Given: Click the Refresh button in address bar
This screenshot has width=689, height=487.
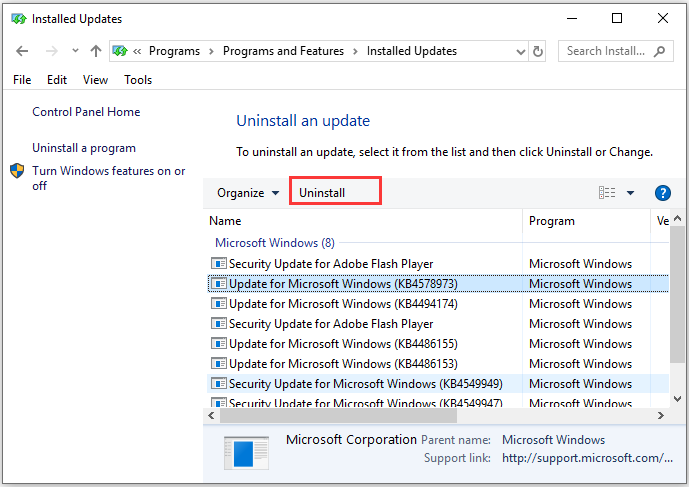Looking at the screenshot, I should point(539,51).
